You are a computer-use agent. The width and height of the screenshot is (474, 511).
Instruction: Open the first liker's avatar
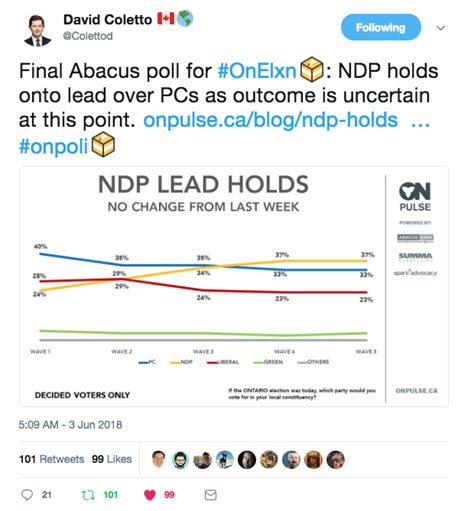coord(158,460)
